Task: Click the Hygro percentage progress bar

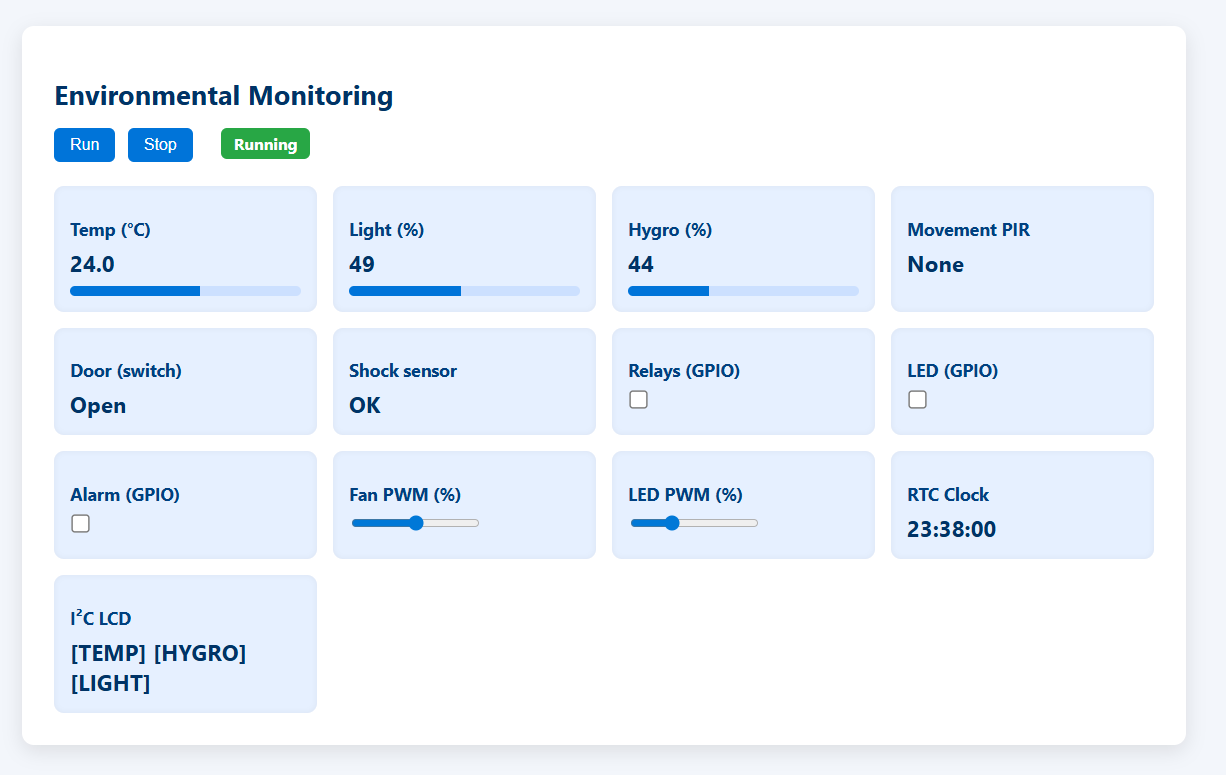Action: pos(743,291)
